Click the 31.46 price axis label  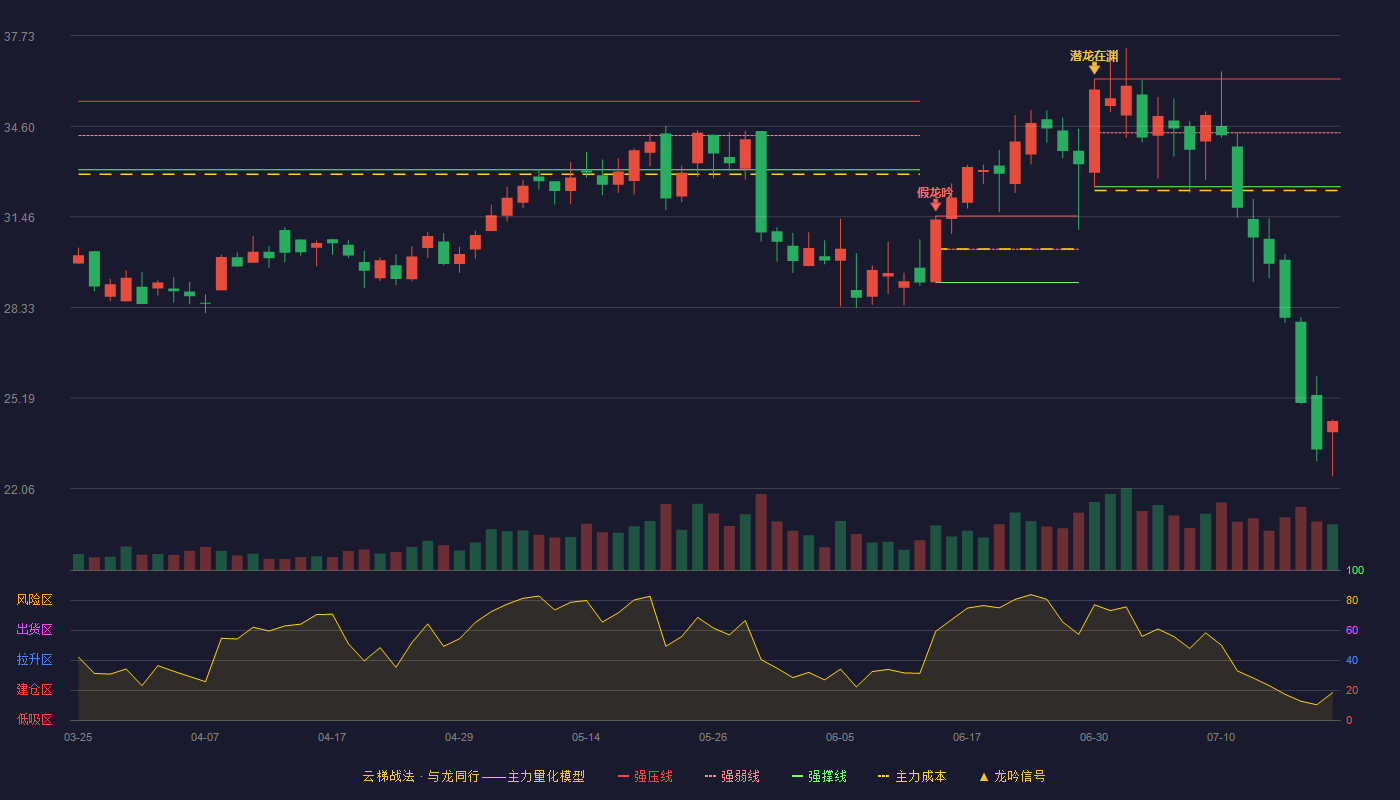coord(19,218)
